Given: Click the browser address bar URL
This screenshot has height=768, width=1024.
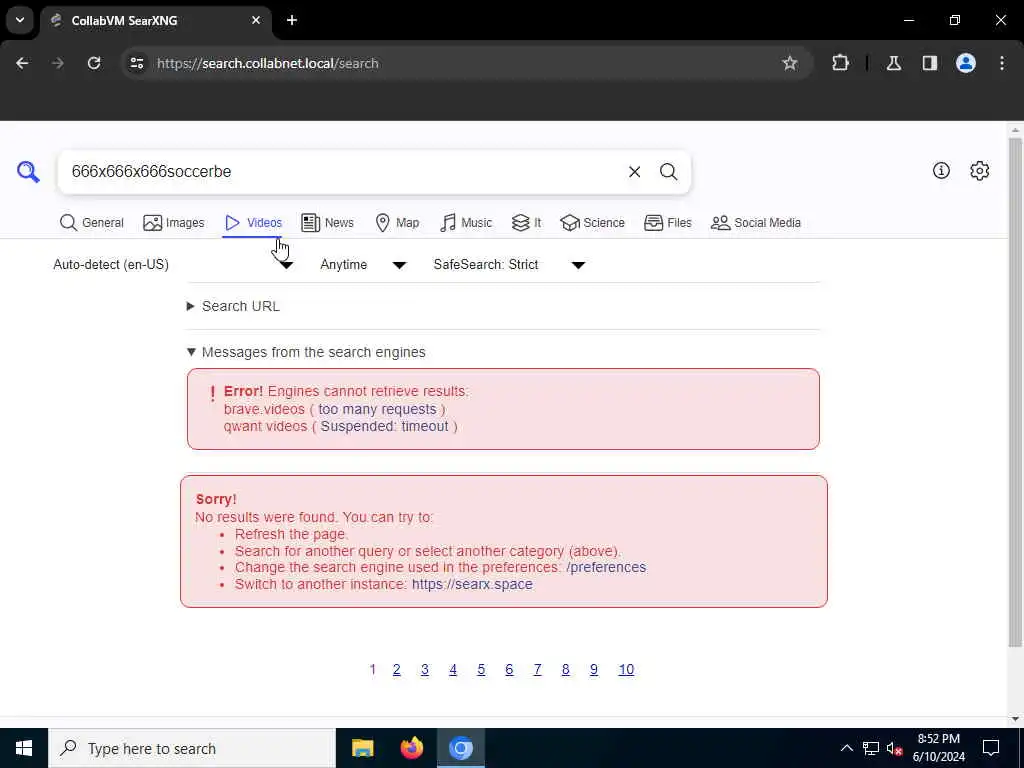Looking at the screenshot, I should pyautogui.click(x=268, y=63).
